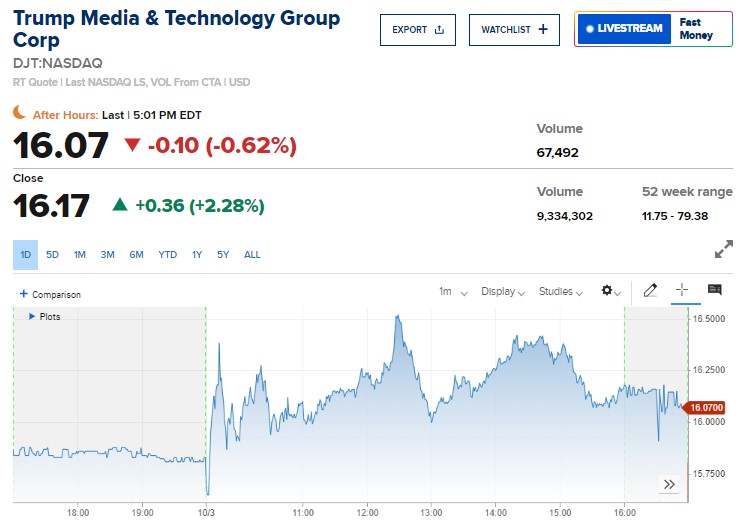Add a comparison symbol to chart
This screenshot has width=748, height=528.
(x=50, y=295)
